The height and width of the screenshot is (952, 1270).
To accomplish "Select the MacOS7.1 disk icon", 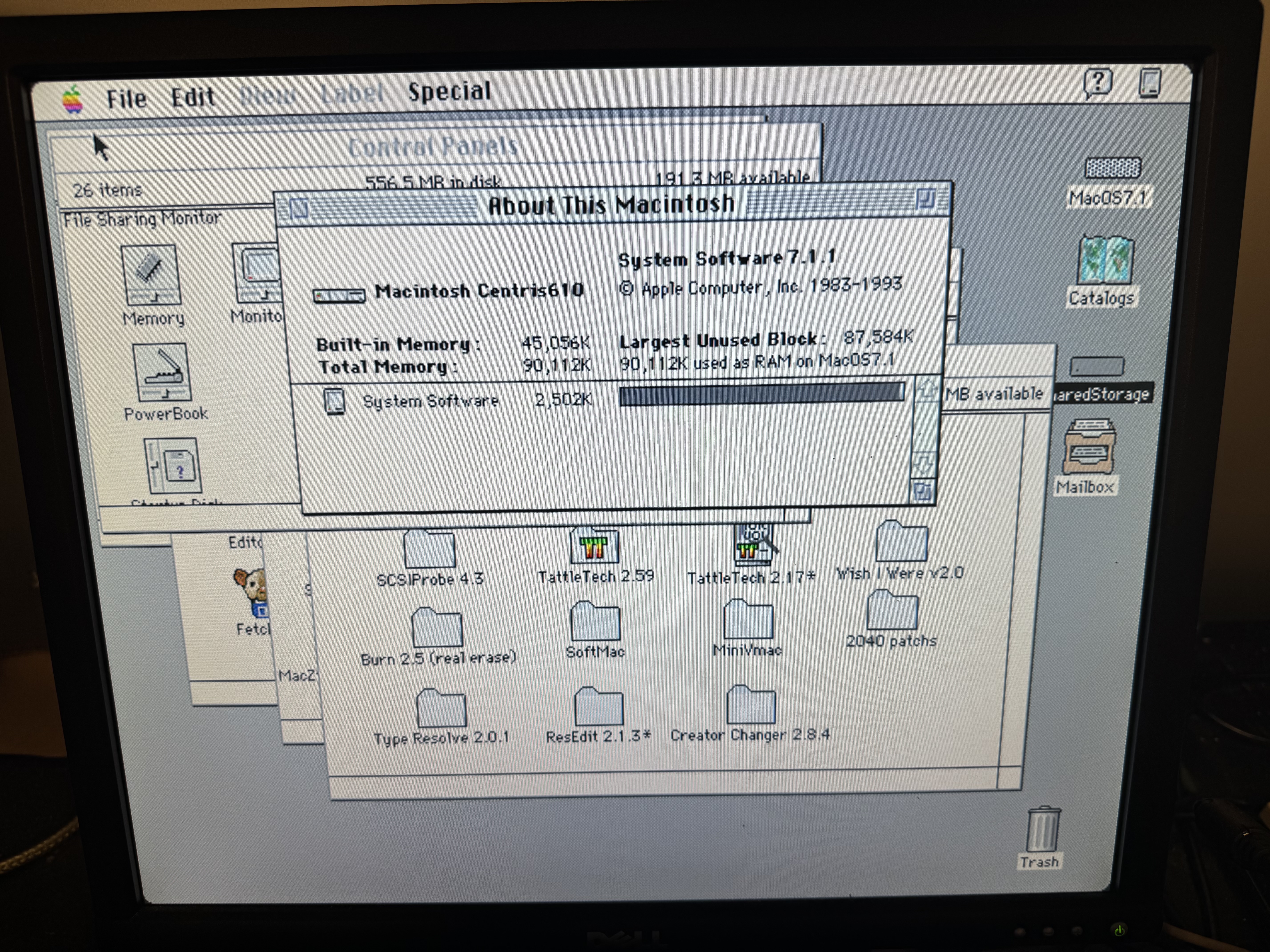I will 1112,168.
